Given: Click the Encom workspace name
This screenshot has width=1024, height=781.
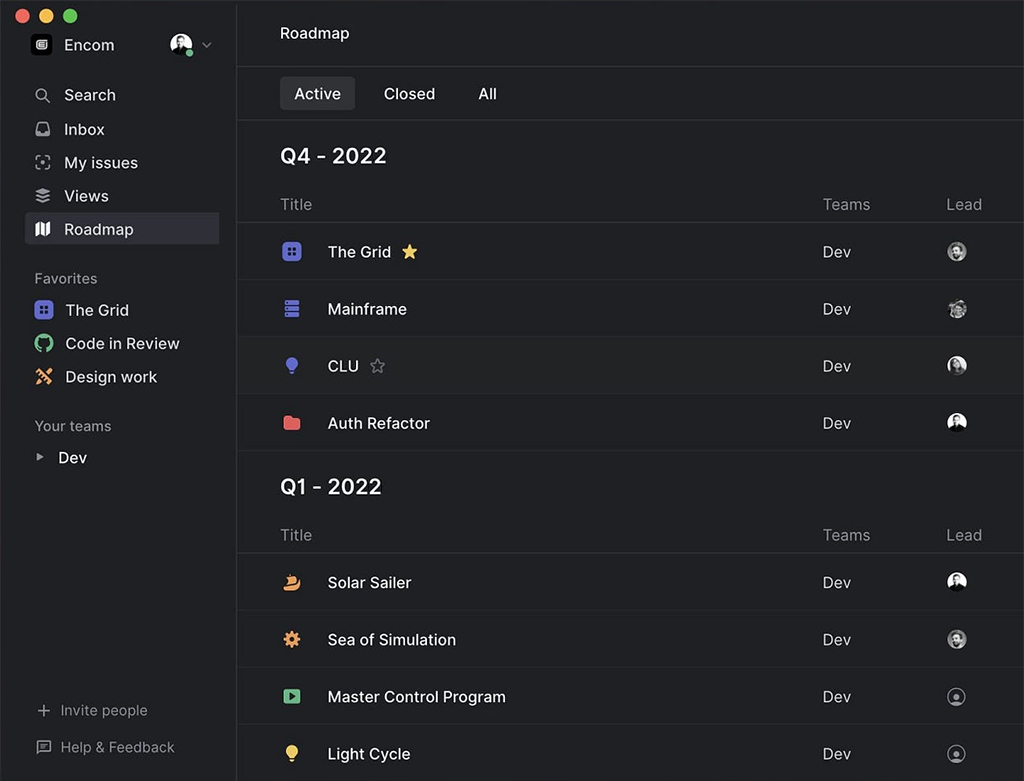Looking at the screenshot, I should coord(89,45).
